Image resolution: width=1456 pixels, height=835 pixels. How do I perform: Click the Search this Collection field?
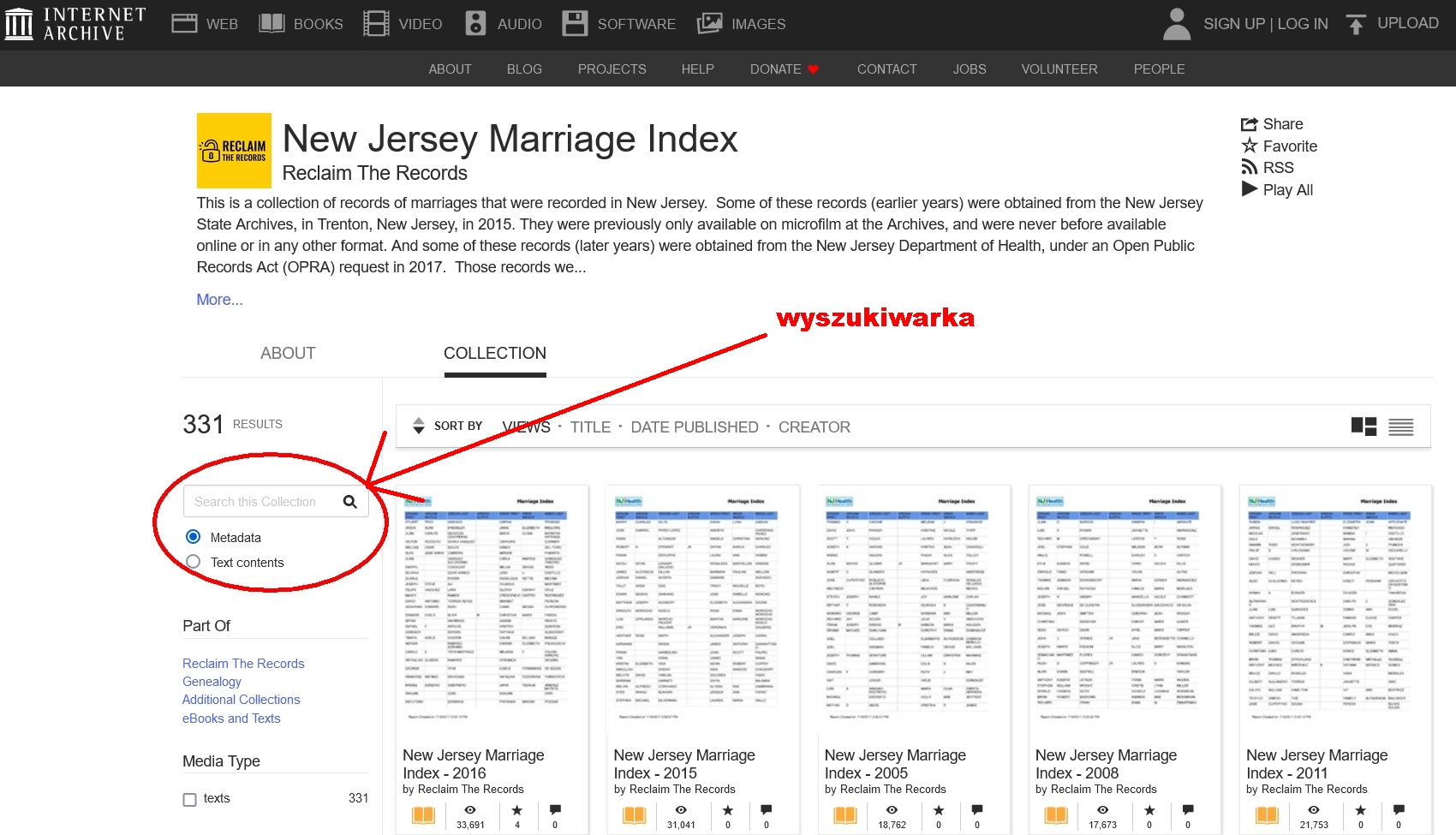[276, 502]
